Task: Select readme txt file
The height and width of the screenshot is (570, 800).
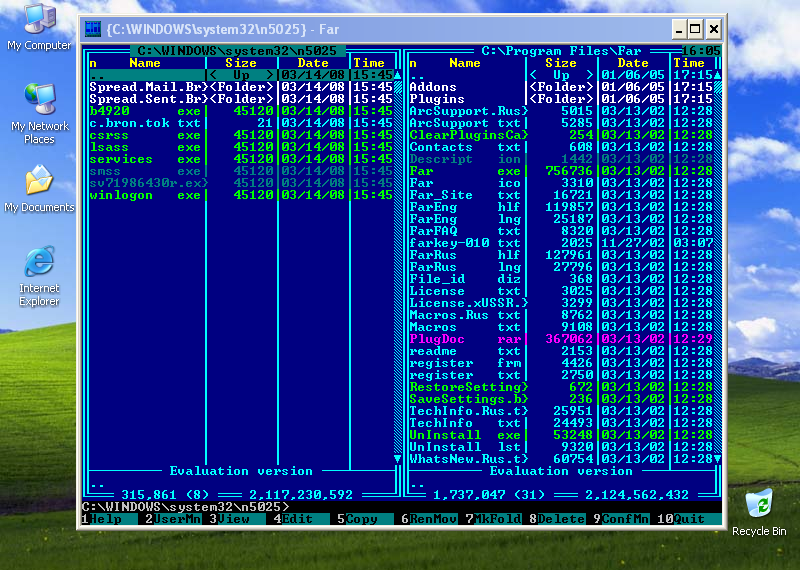Action: (561, 351)
